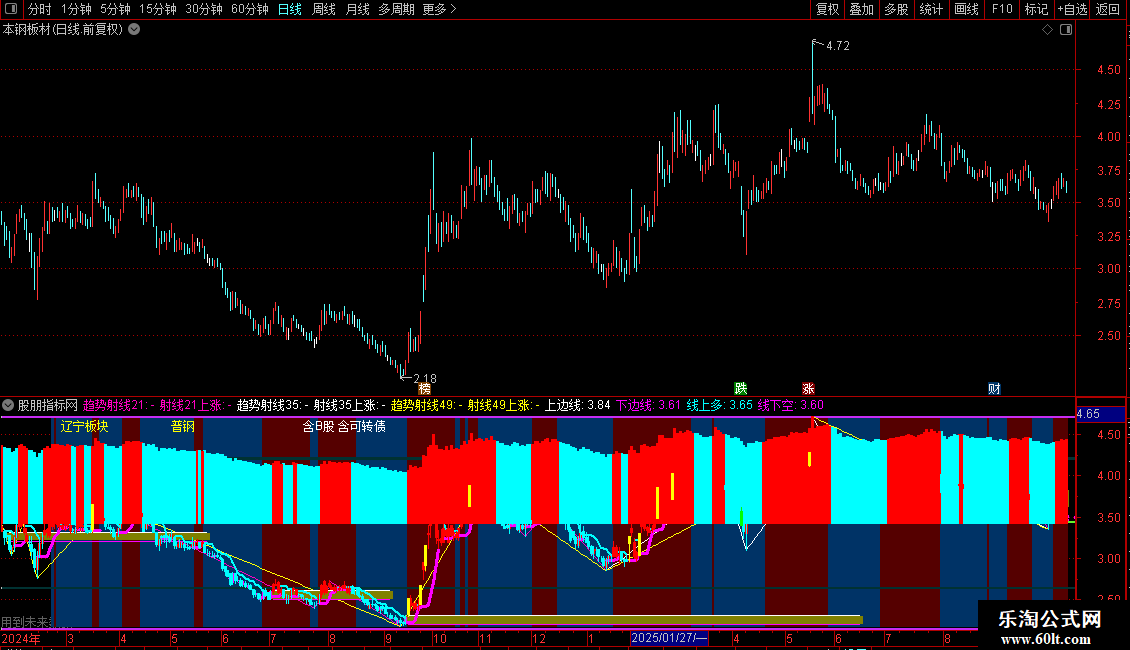Switch to 60分钟 period
Screen dimensions: 1130x650
click(250, 9)
